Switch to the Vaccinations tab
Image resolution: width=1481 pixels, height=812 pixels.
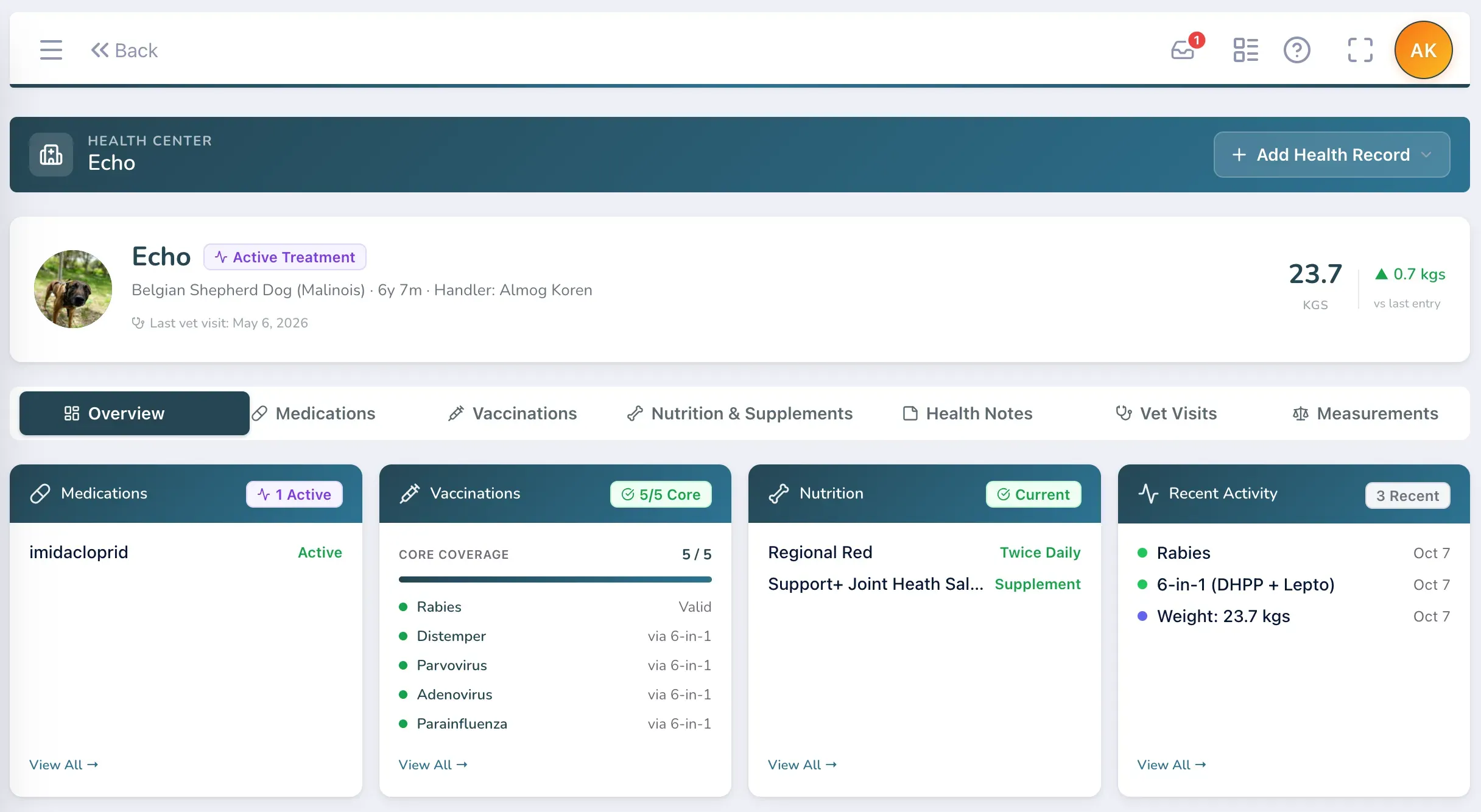click(x=512, y=413)
